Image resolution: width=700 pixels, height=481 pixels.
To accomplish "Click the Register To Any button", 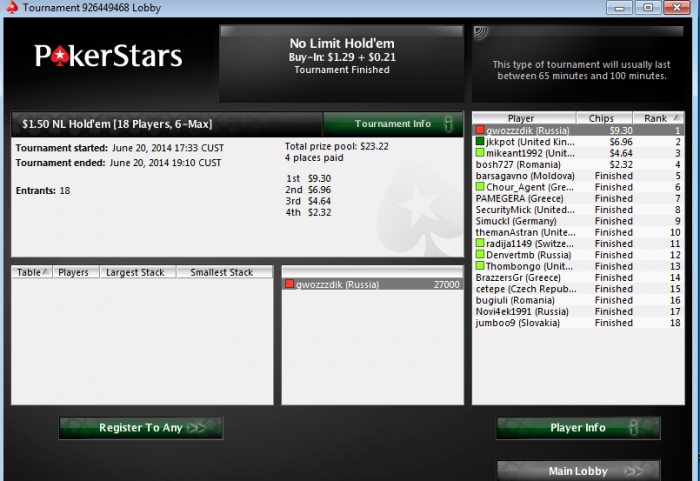I will point(141,428).
